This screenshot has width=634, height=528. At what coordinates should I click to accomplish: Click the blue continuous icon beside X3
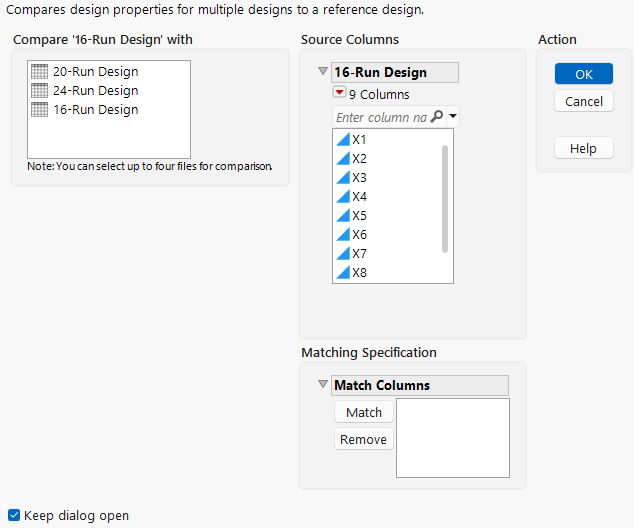[x=342, y=178]
